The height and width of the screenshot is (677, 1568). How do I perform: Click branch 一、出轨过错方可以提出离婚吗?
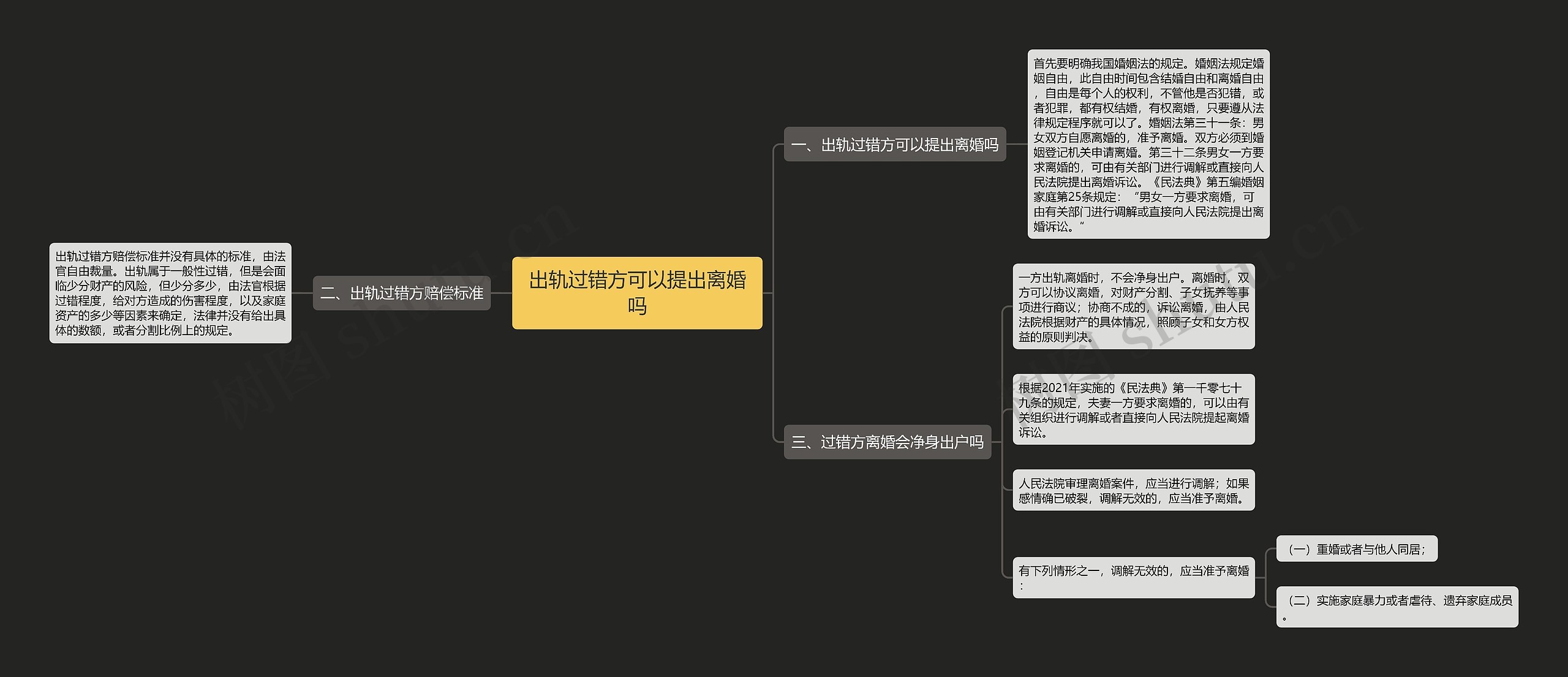[x=894, y=145]
